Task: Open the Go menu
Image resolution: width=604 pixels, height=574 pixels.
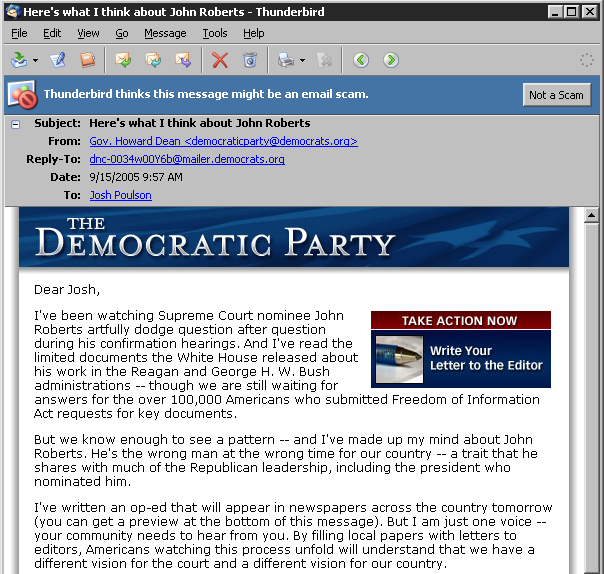Action: click(122, 34)
